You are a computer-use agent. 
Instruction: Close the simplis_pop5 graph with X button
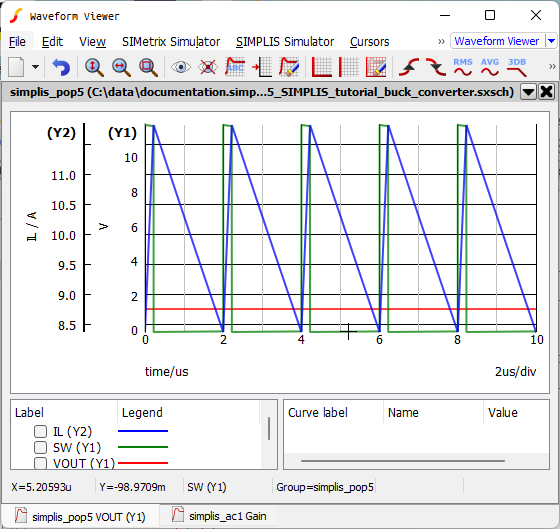[546, 92]
